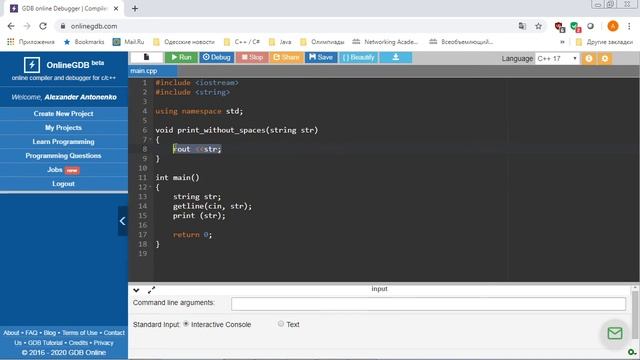The image size is (640, 360).
Task: Click the orange info icon next to Language
Action: point(589,58)
